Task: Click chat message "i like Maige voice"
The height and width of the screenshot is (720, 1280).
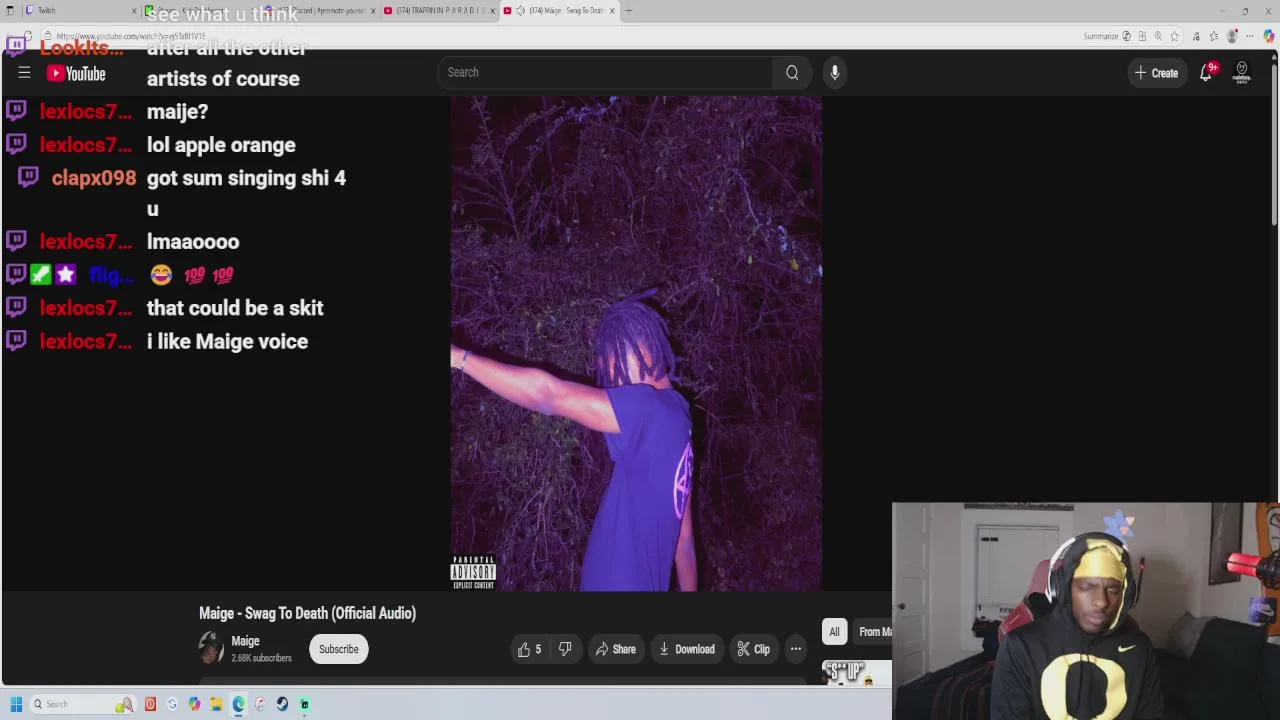Action: point(227,341)
